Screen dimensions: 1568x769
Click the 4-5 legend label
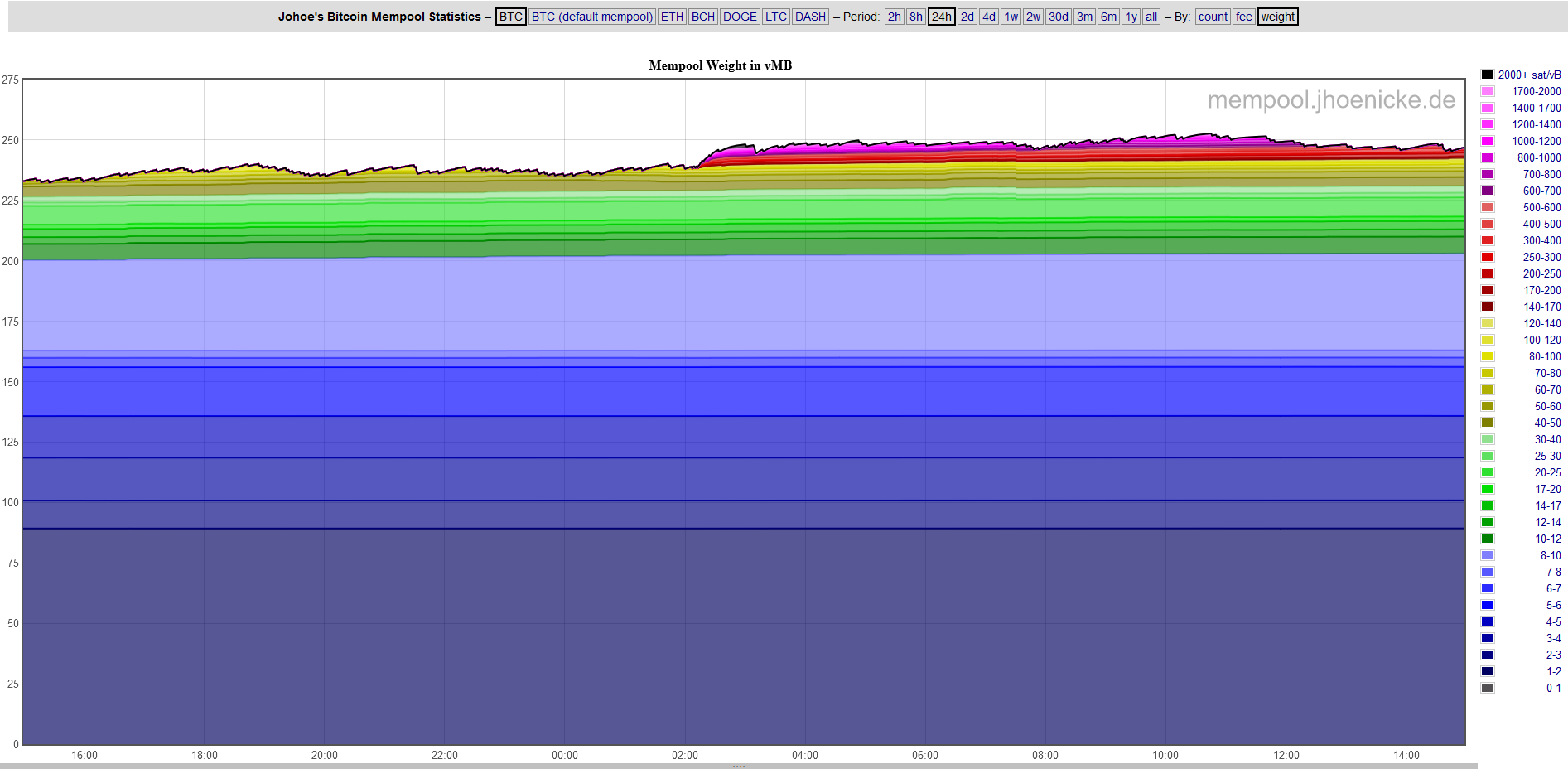coord(1553,621)
